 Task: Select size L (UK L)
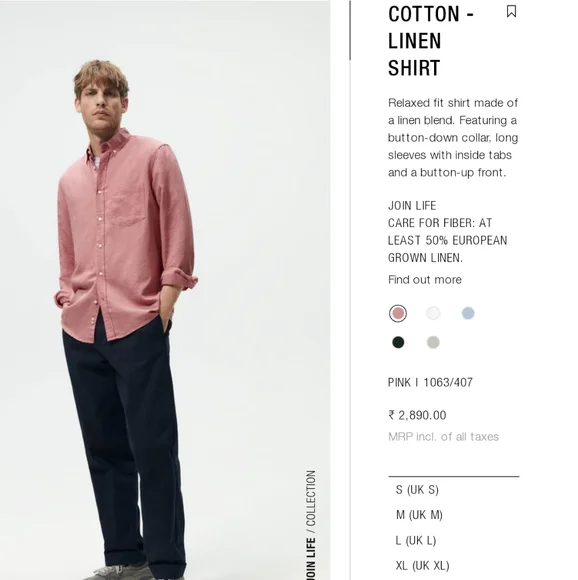[454, 540]
